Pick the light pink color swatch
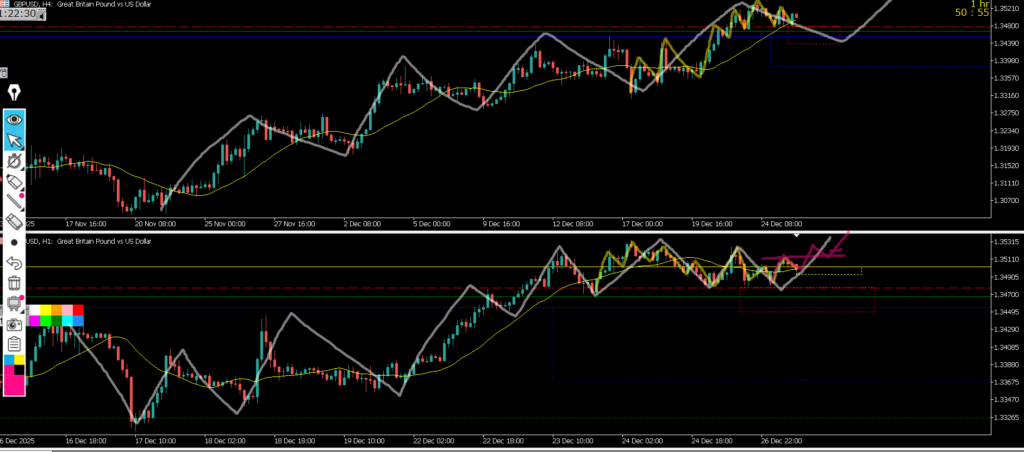This screenshot has width=1024, height=452. [67, 310]
